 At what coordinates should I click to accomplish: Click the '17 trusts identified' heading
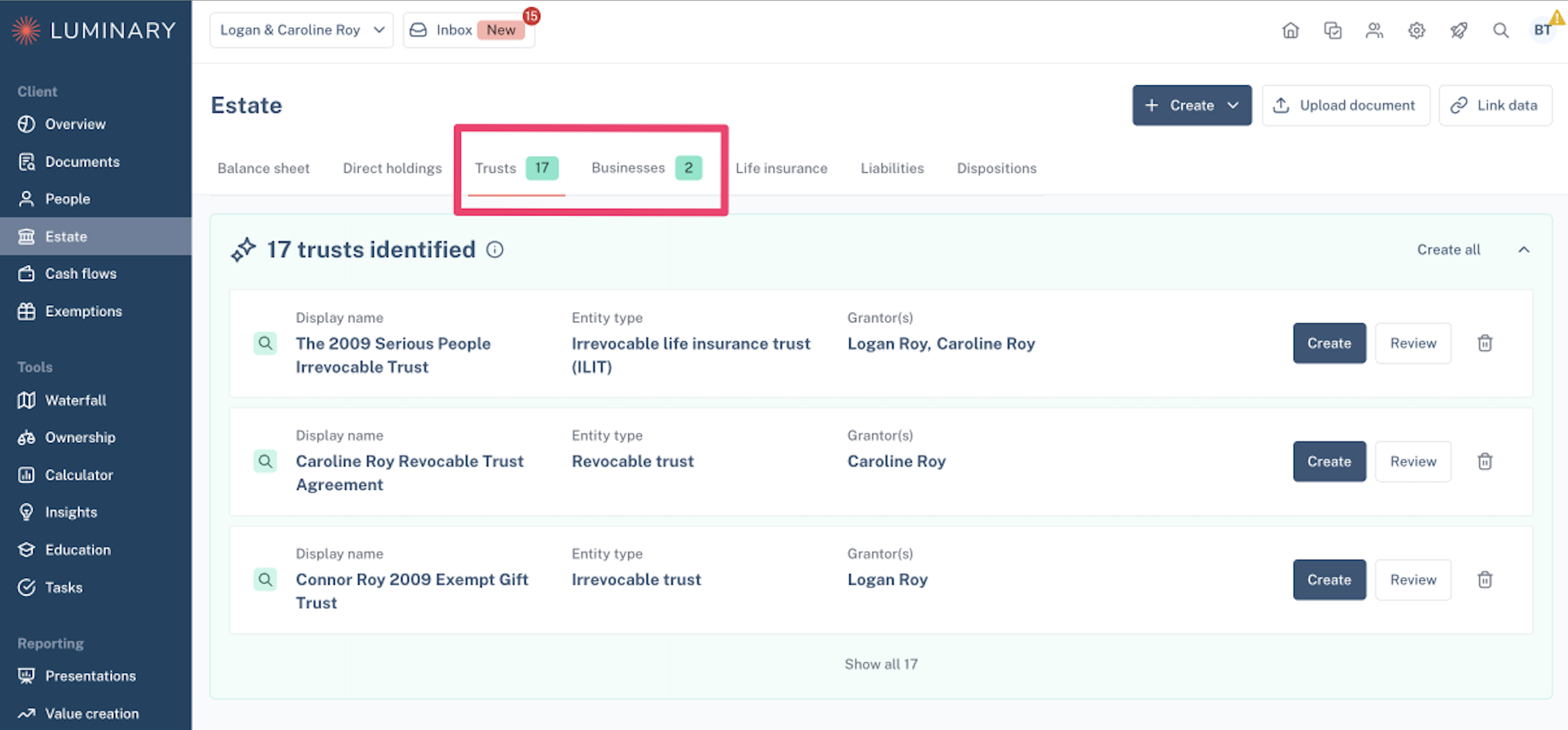pyautogui.click(x=371, y=250)
